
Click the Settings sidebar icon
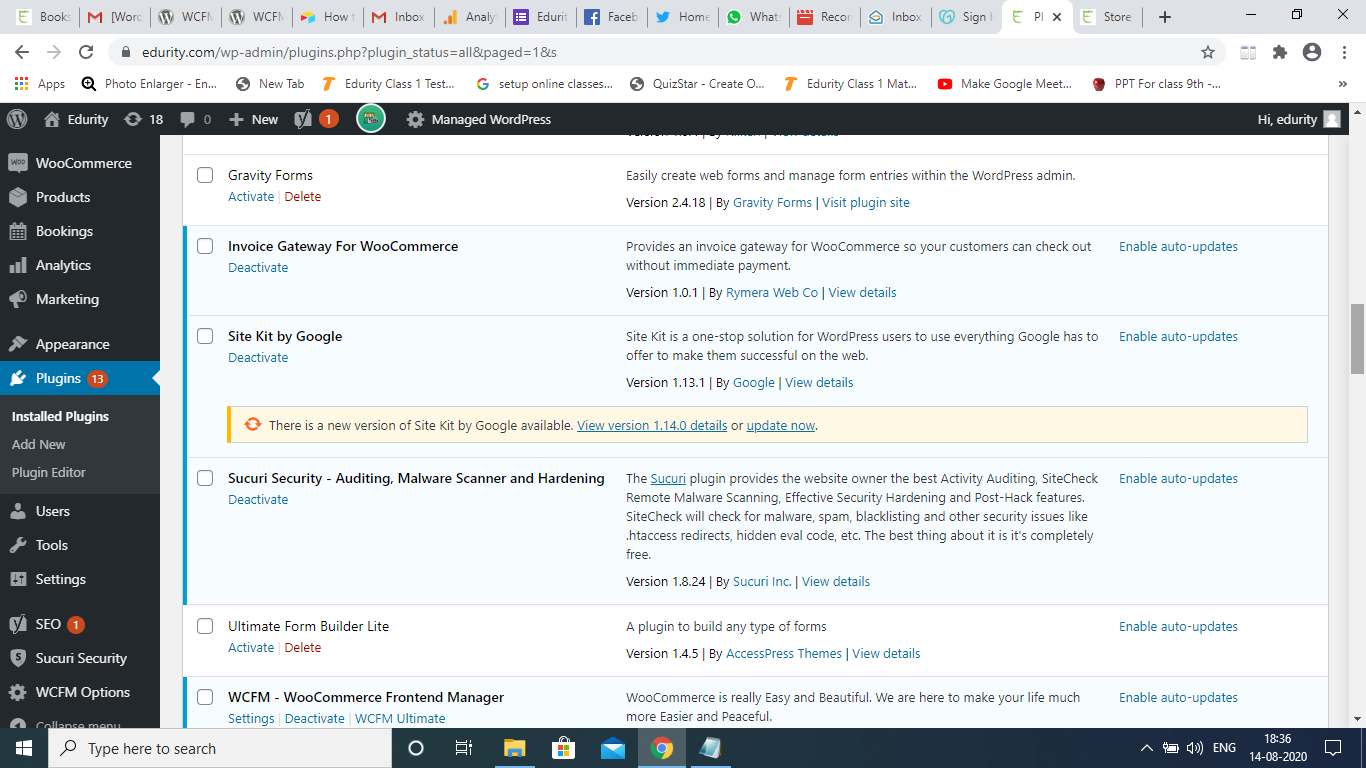tap(18, 579)
